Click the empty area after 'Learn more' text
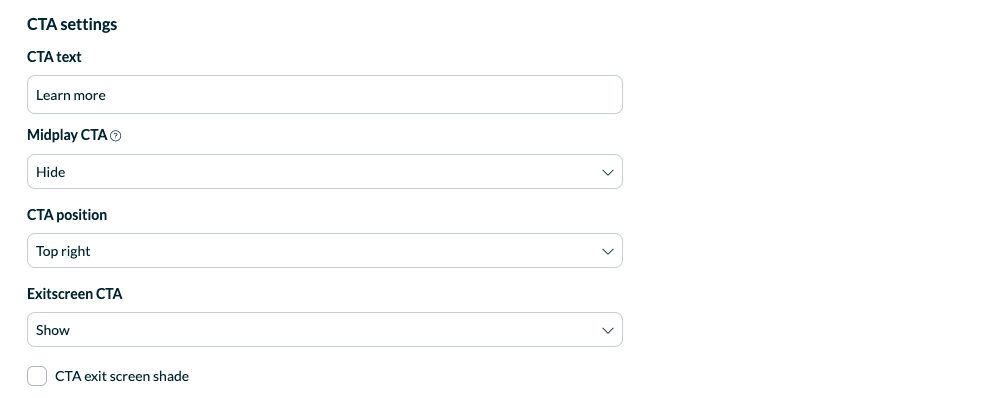Screen dimensions: 996x398 (362, 95)
